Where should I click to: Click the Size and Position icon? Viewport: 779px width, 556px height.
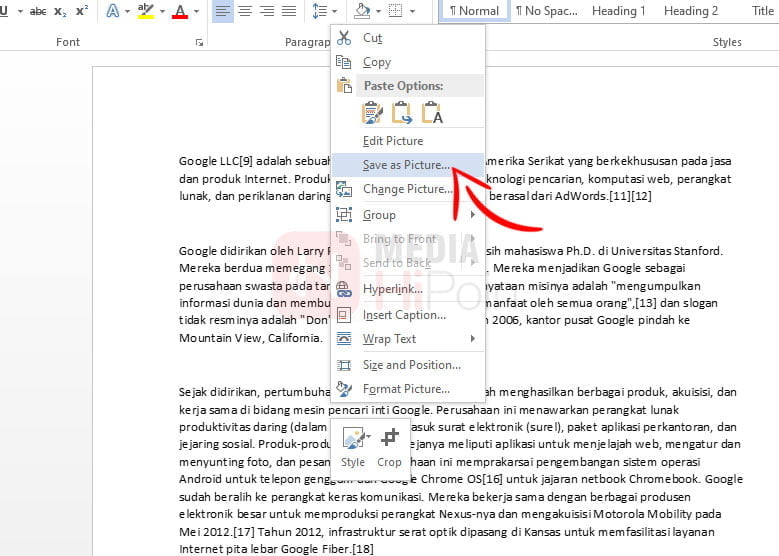coord(344,366)
